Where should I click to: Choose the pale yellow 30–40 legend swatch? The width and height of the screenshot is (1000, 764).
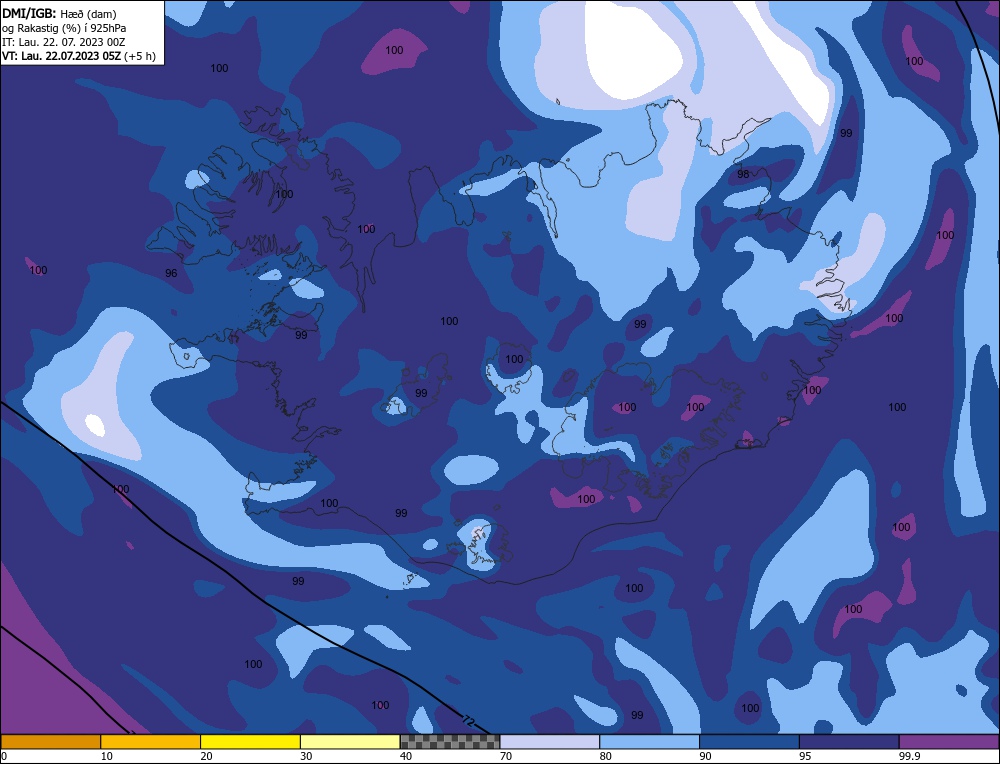coord(350,742)
